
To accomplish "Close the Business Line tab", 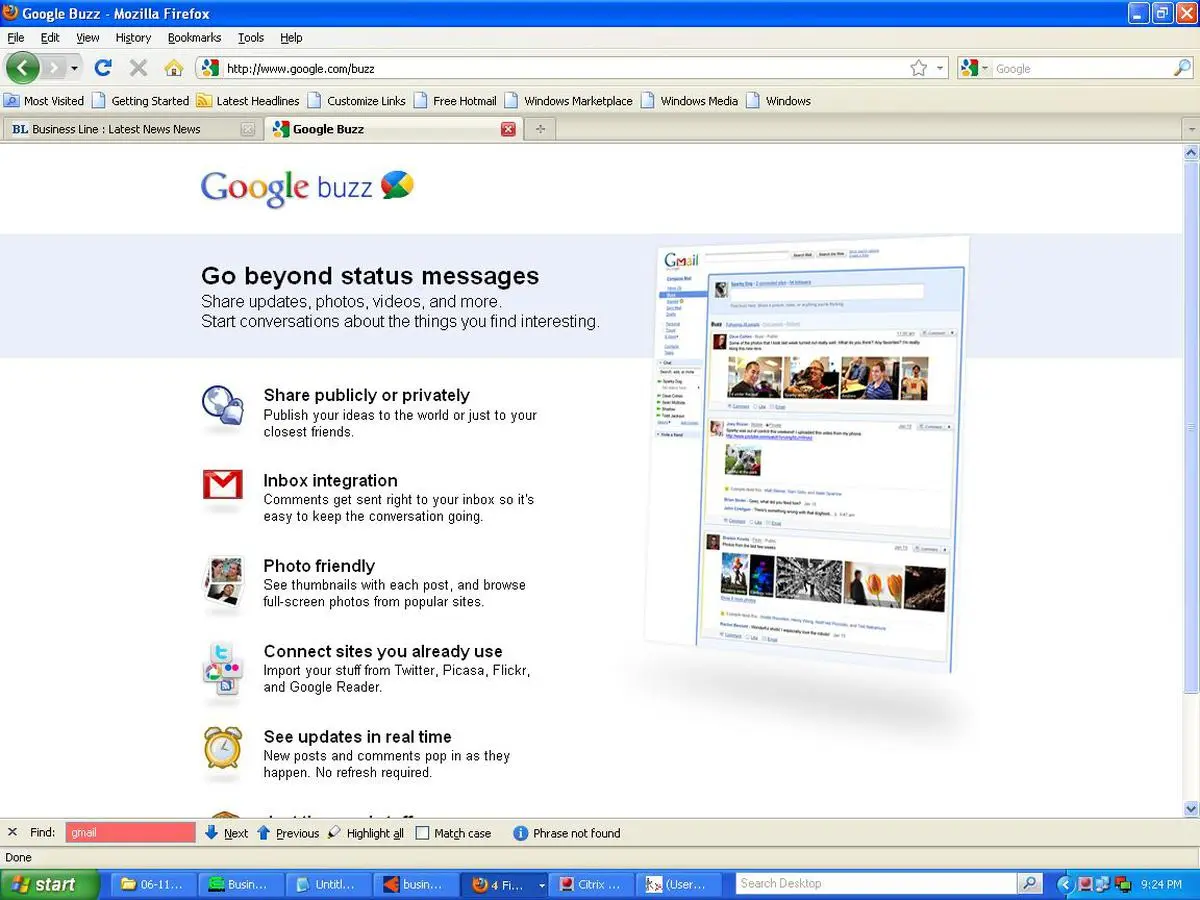I will click(x=248, y=129).
